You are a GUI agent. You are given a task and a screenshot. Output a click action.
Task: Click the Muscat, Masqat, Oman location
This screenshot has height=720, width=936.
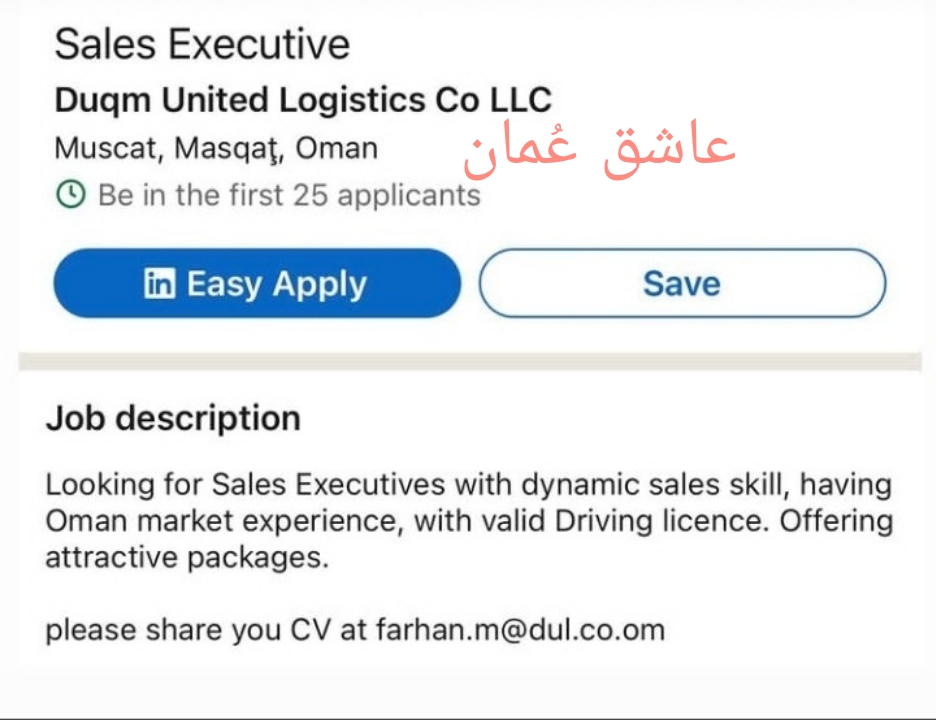[x=216, y=148]
